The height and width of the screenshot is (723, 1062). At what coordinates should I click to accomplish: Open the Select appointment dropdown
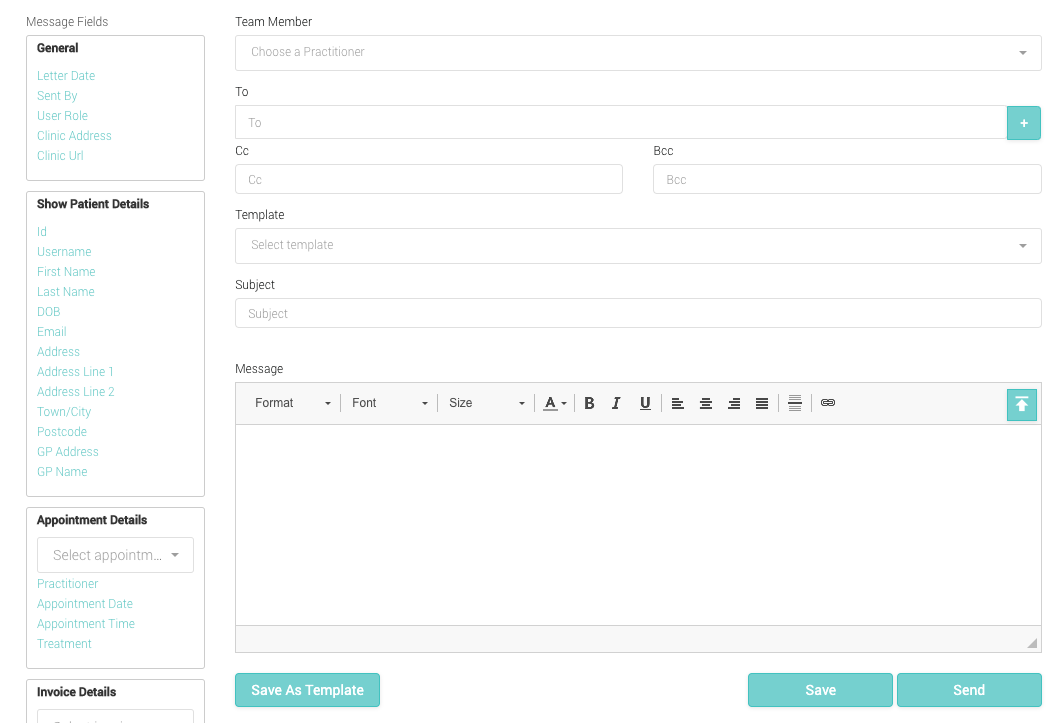(115, 555)
